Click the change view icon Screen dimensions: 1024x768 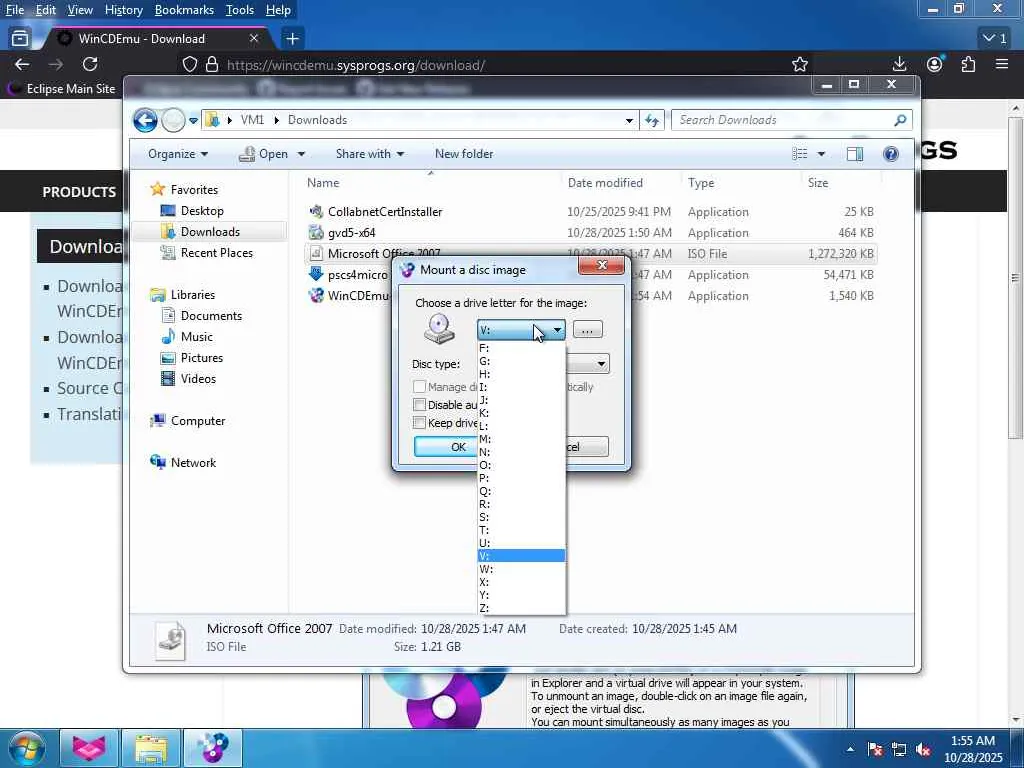point(799,154)
